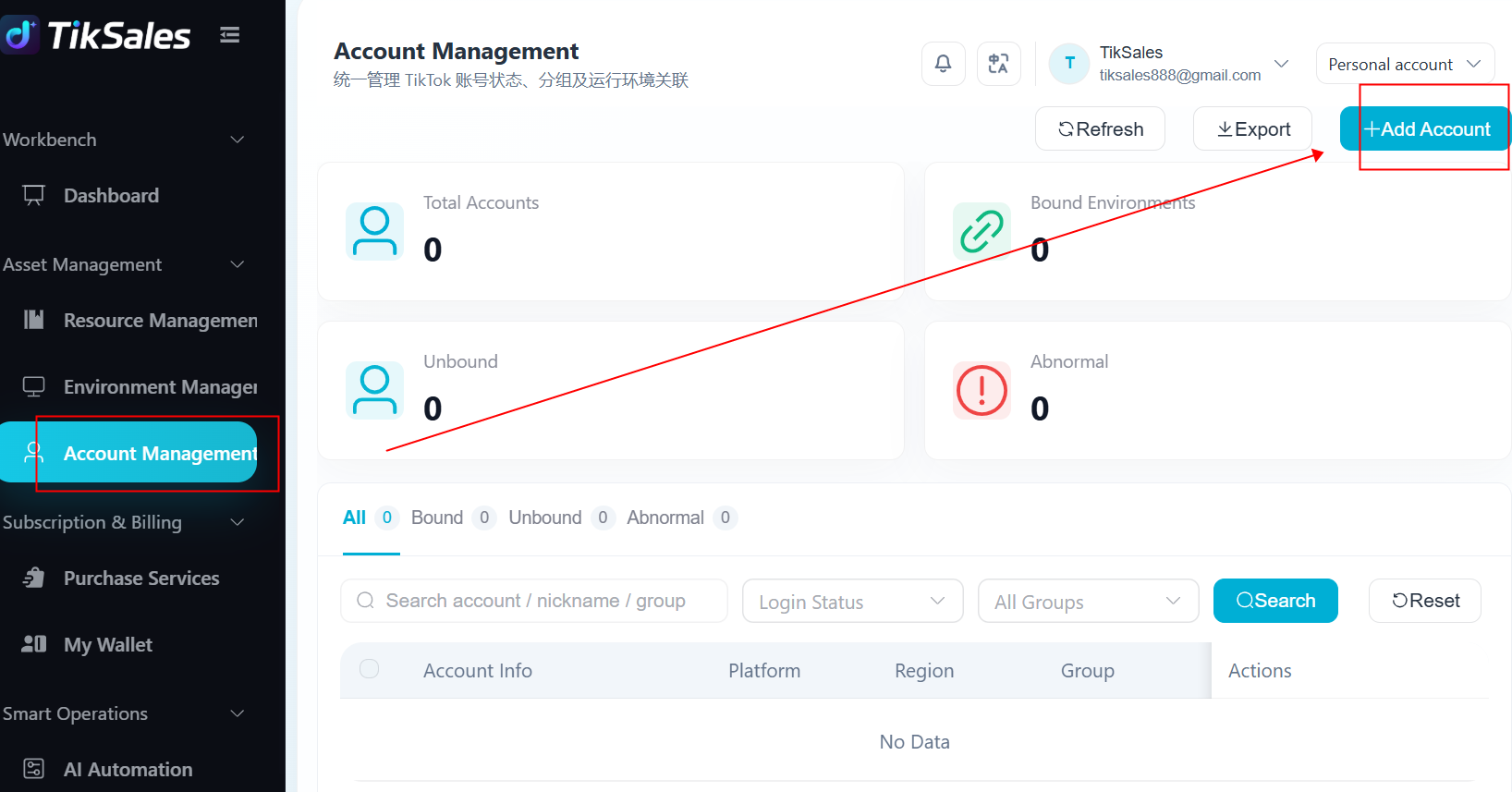
Task: Open the Personal account dropdown
Action: 1405,64
